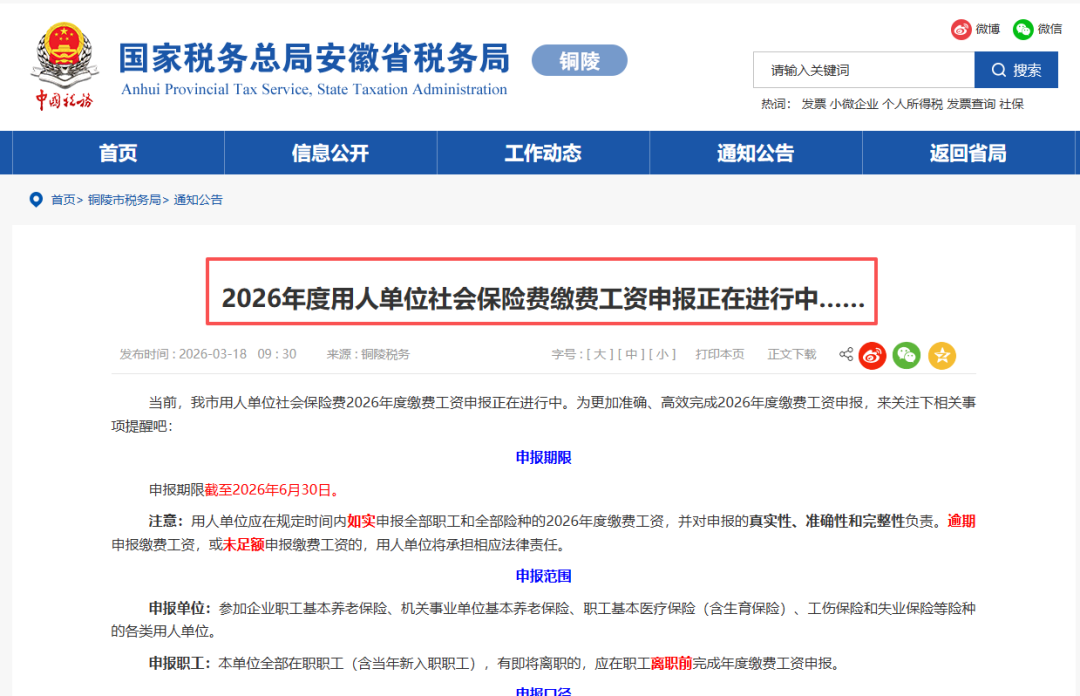Image resolution: width=1080 pixels, height=696 pixels.
Task: Click the source text 来源：铜陵税务
Action: 368,354
